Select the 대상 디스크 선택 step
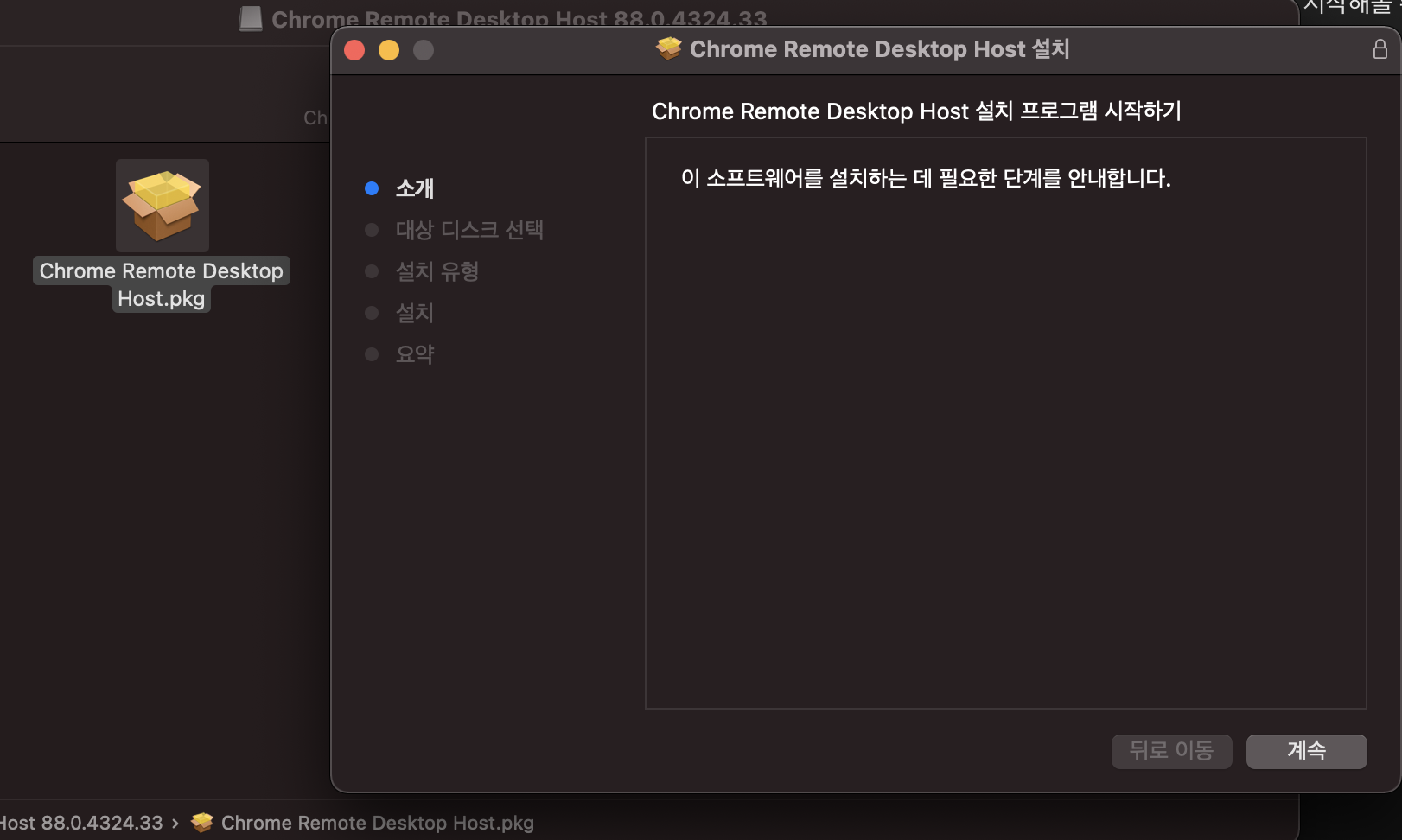This screenshot has width=1402, height=840. point(469,230)
